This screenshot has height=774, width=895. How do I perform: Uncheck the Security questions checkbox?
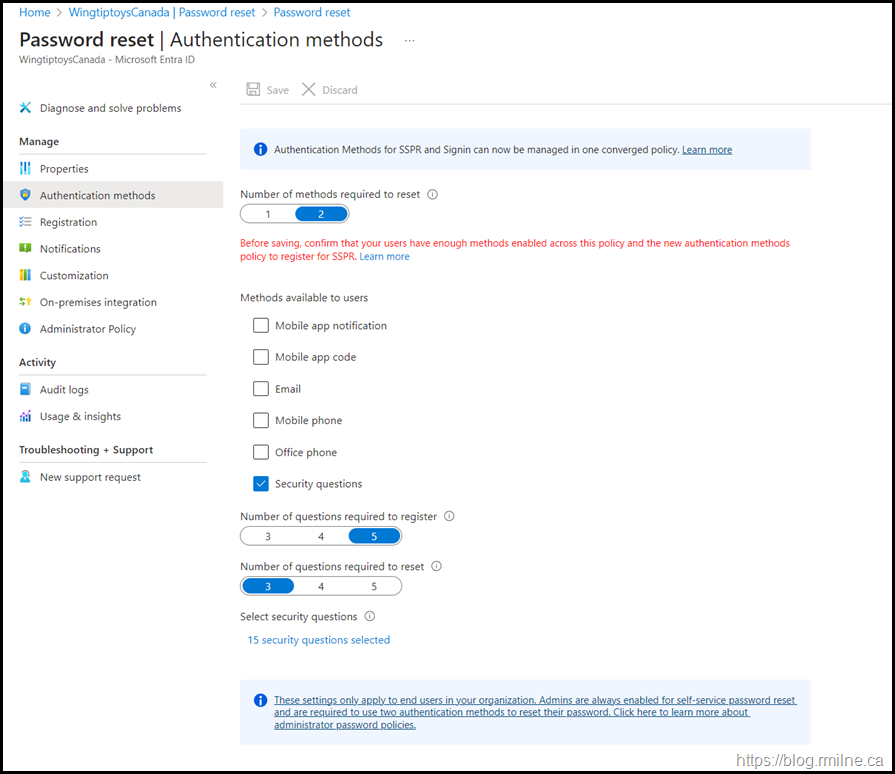tap(261, 484)
